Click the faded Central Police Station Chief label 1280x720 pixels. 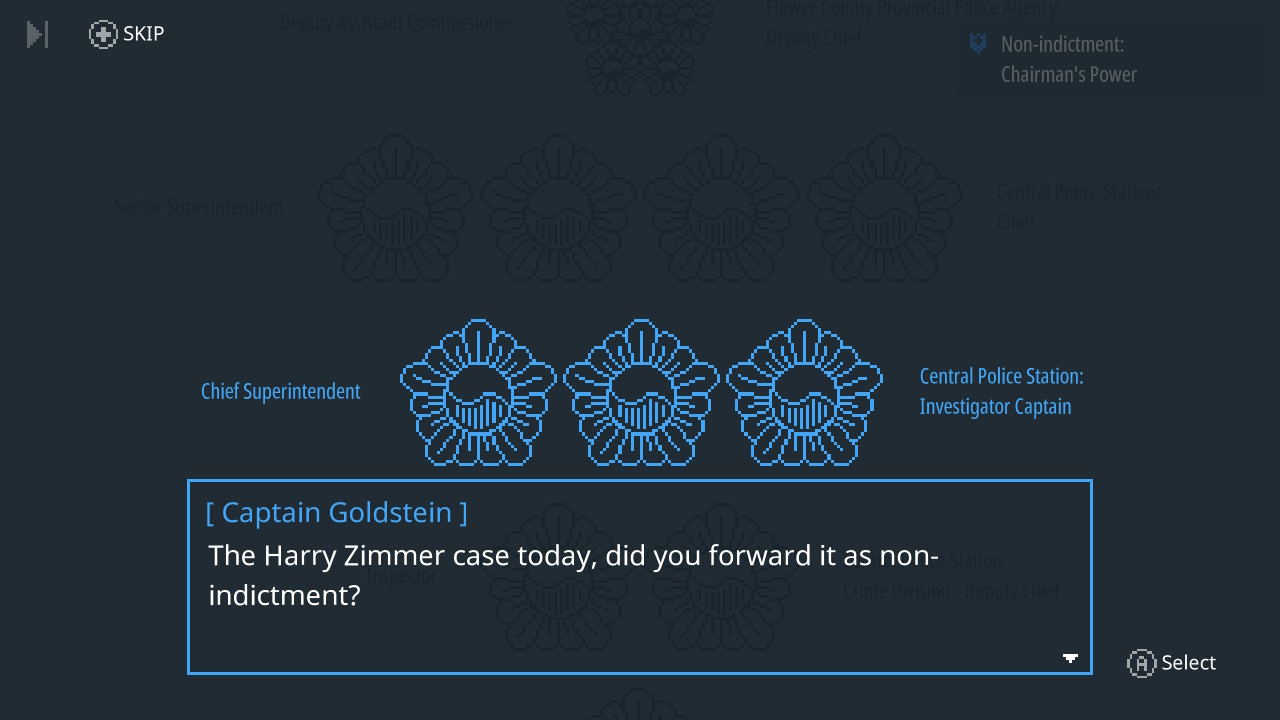[x=1078, y=206]
